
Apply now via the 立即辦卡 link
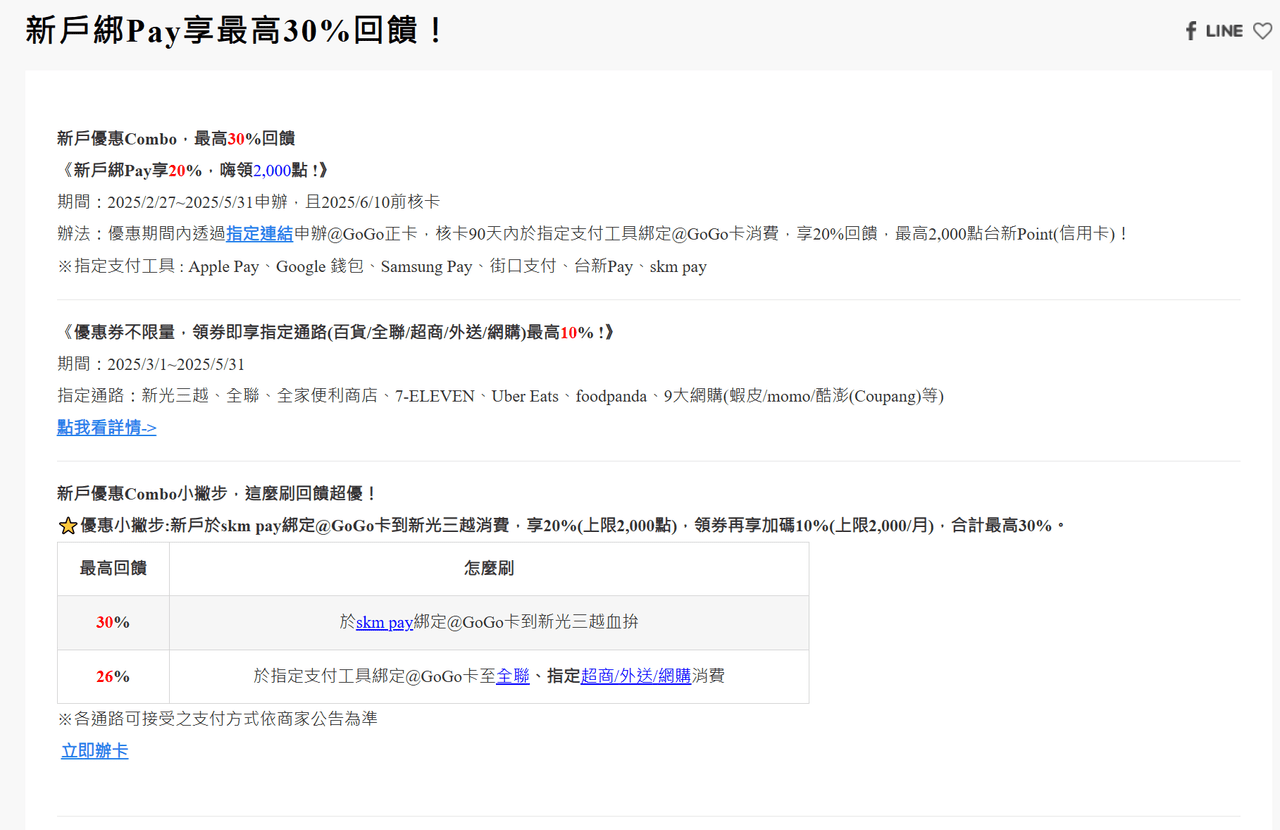(x=95, y=751)
